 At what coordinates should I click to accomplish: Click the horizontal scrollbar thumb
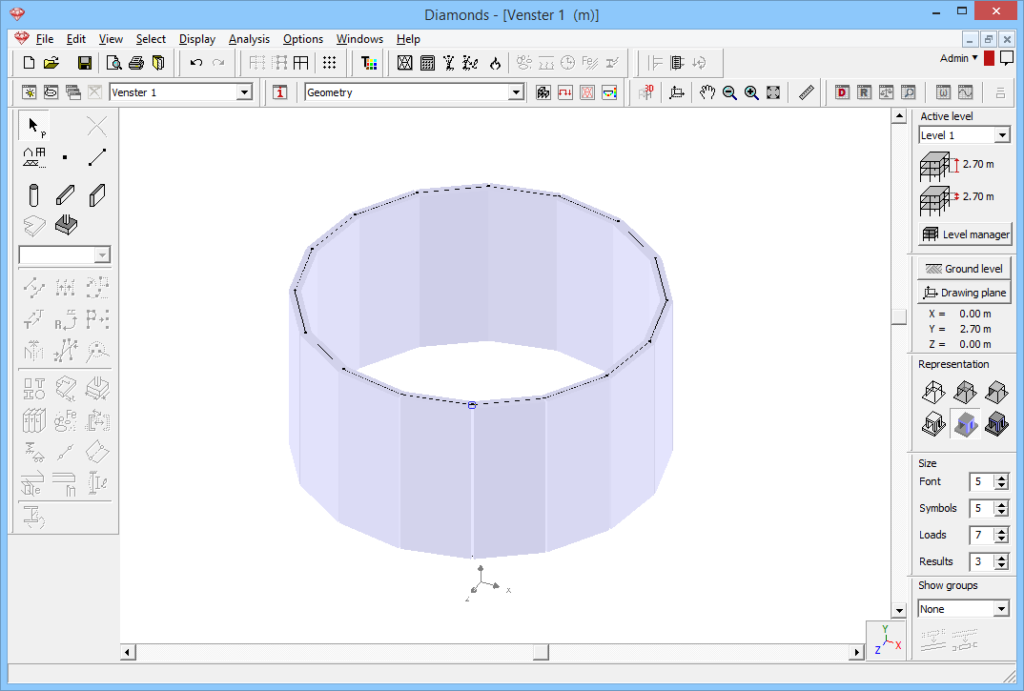pyautogui.click(x=541, y=652)
